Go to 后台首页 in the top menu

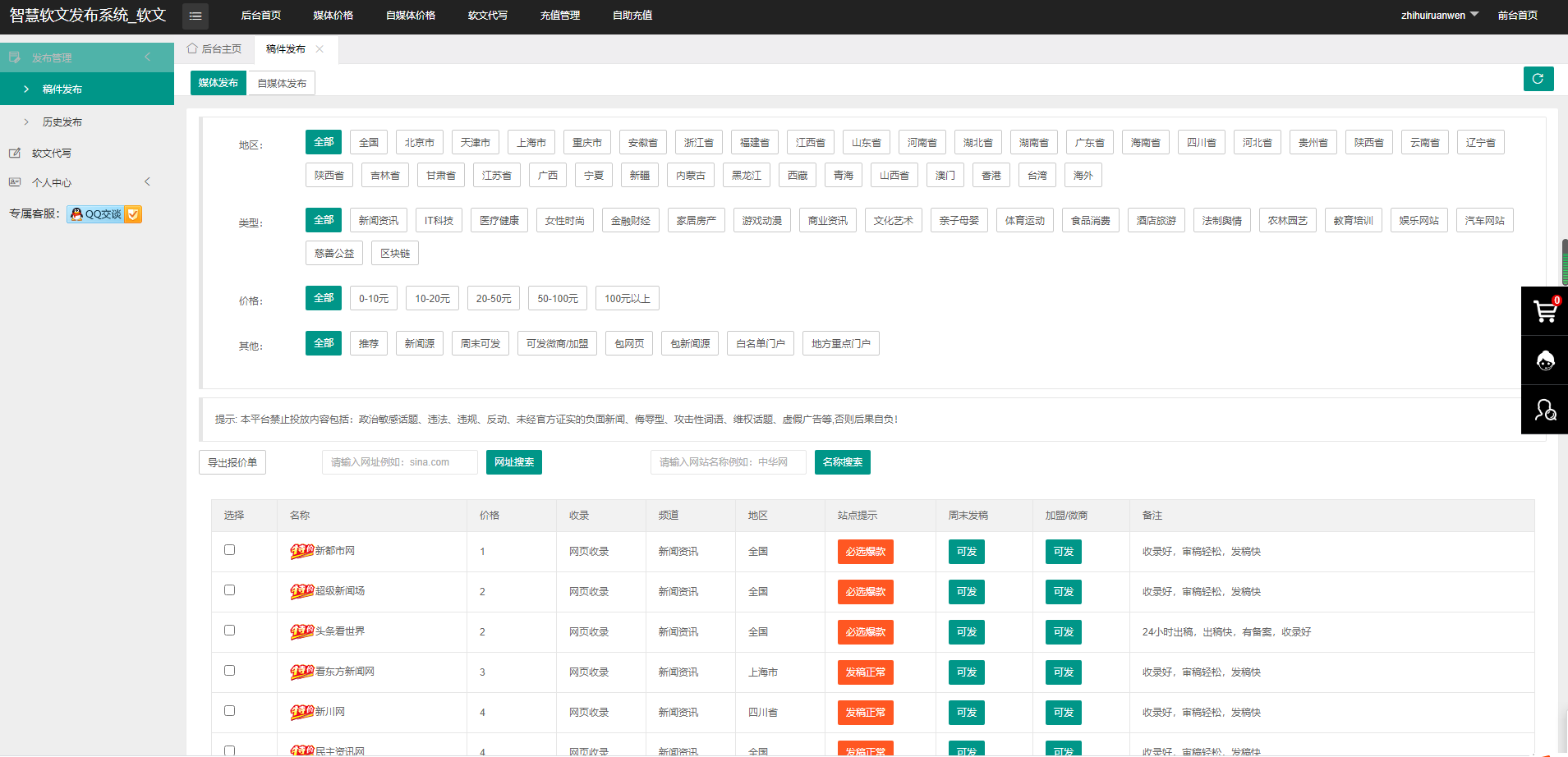[x=261, y=16]
